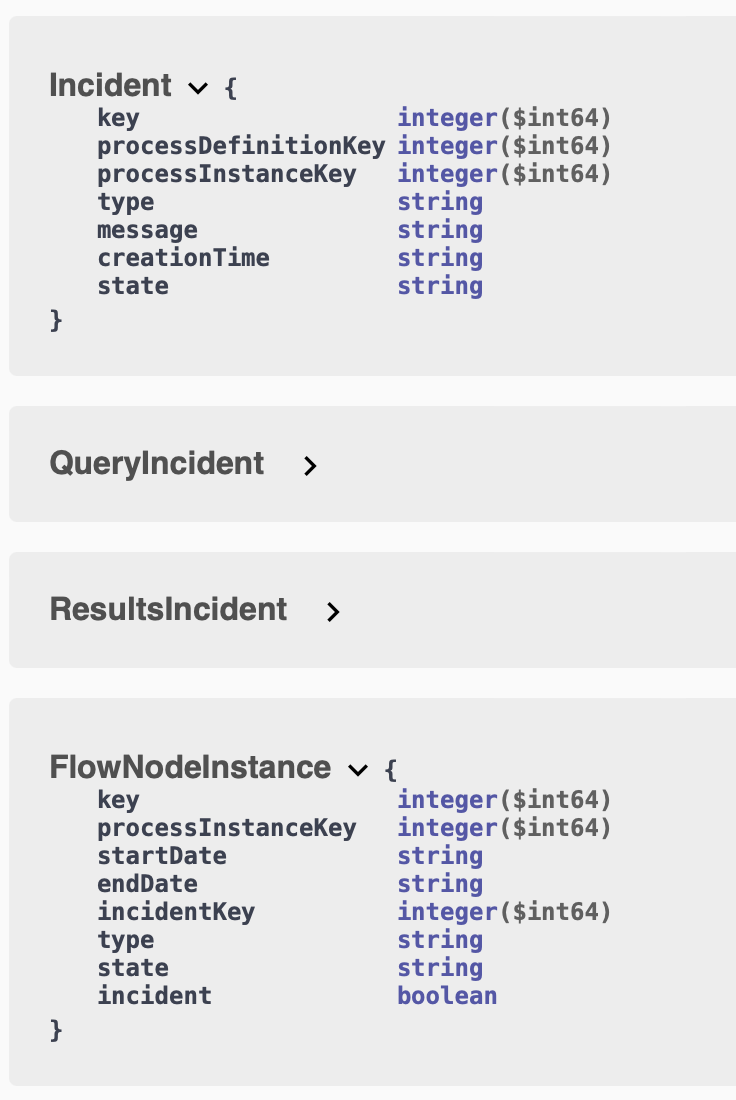Click the state field of Incident
The width and height of the screenshot is (736, 1100).
(132, 285)
